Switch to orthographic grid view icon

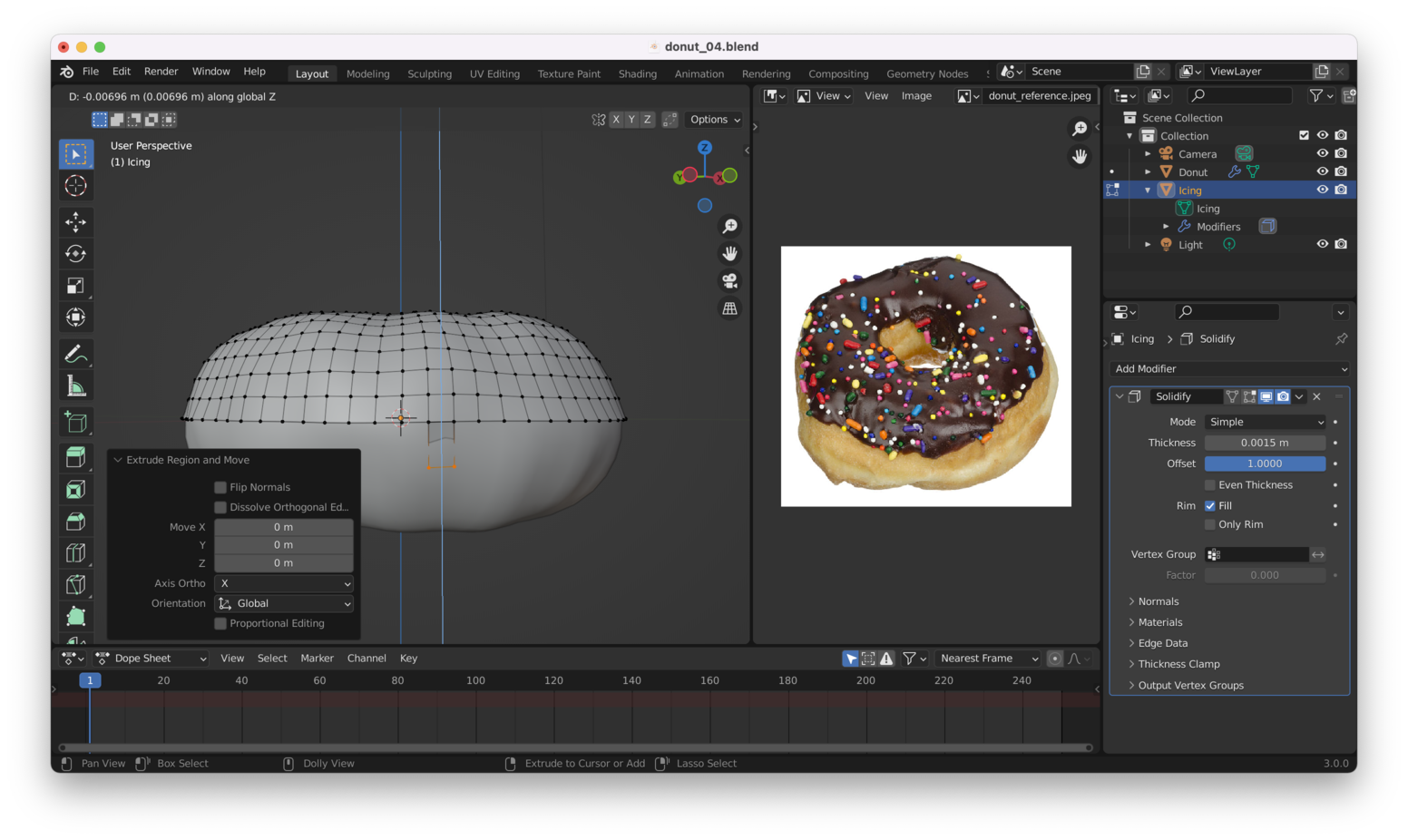(729, 309)
